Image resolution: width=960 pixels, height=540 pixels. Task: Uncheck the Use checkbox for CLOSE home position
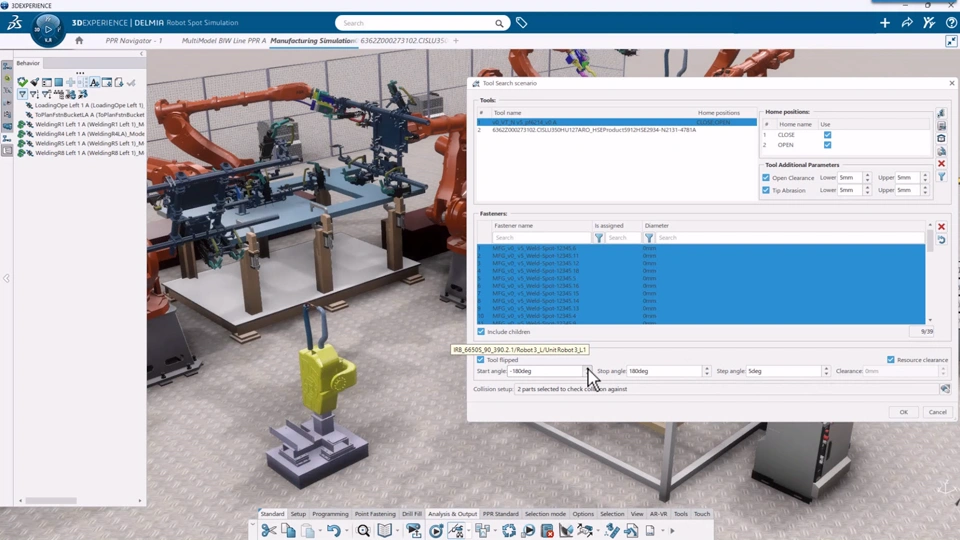827,135
